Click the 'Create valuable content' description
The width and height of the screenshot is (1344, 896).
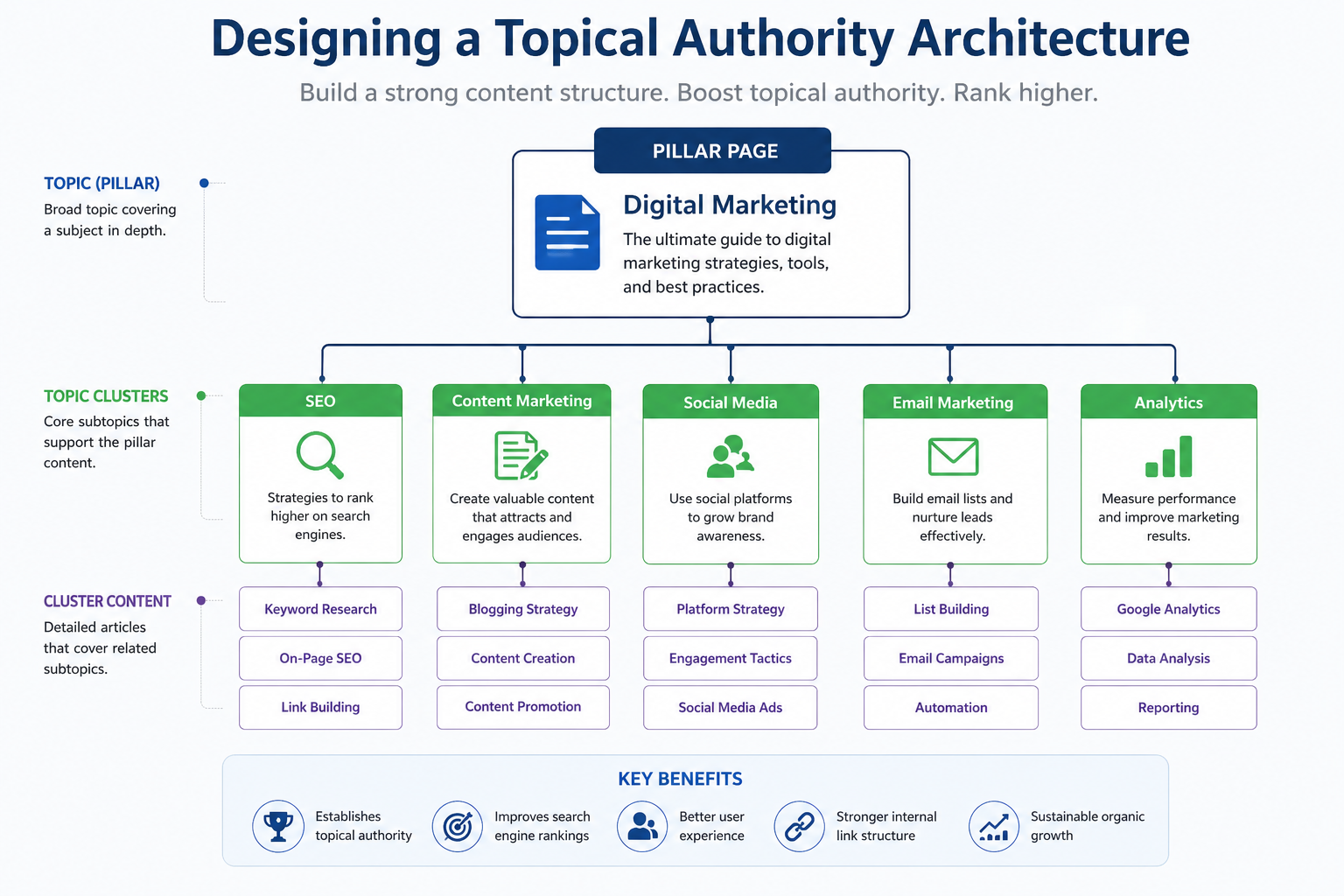tap(521, 517)
